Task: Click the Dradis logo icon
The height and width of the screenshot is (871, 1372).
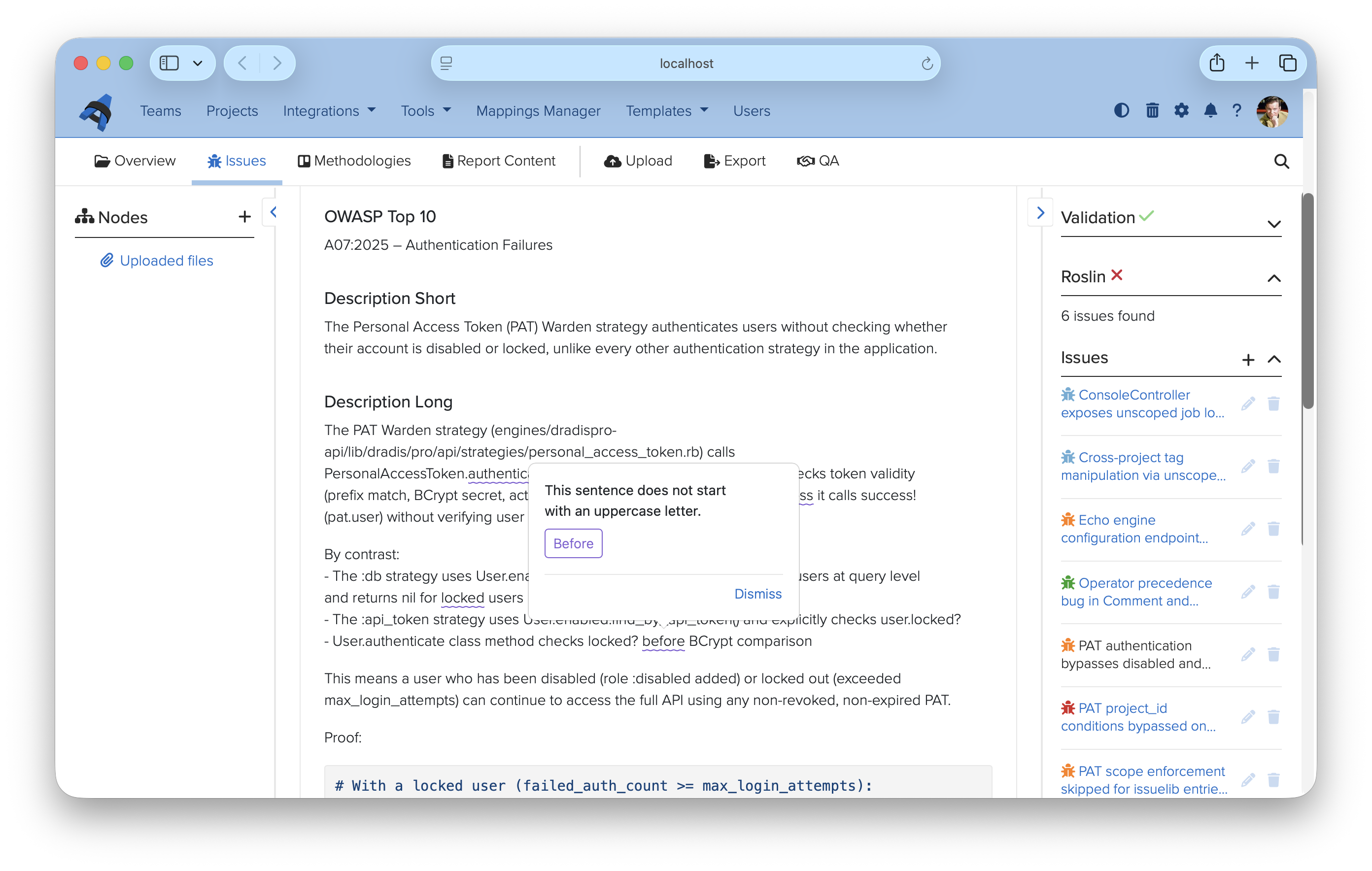Action: [96, 112]
